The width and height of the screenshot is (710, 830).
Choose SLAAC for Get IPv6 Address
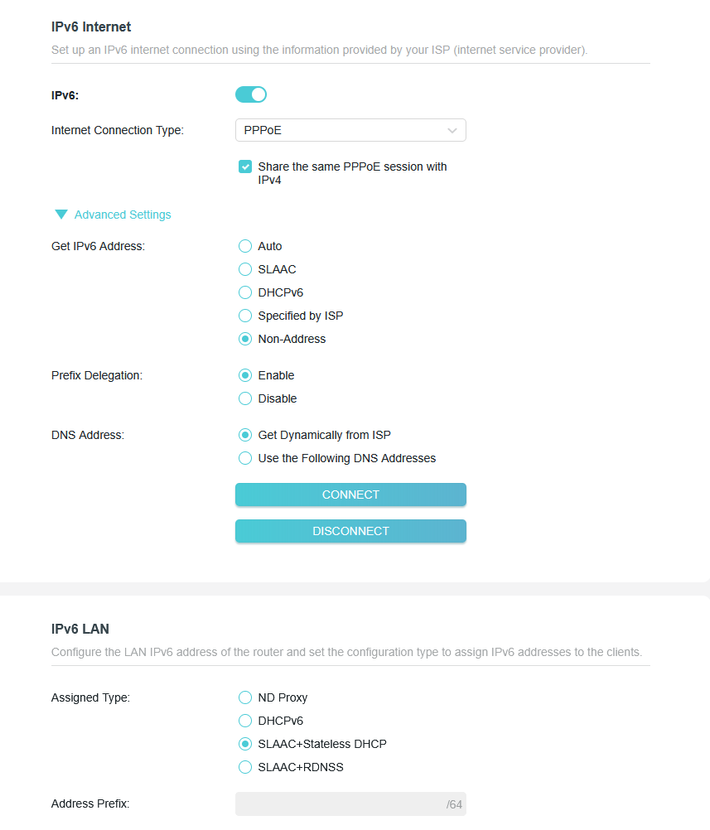245,269
